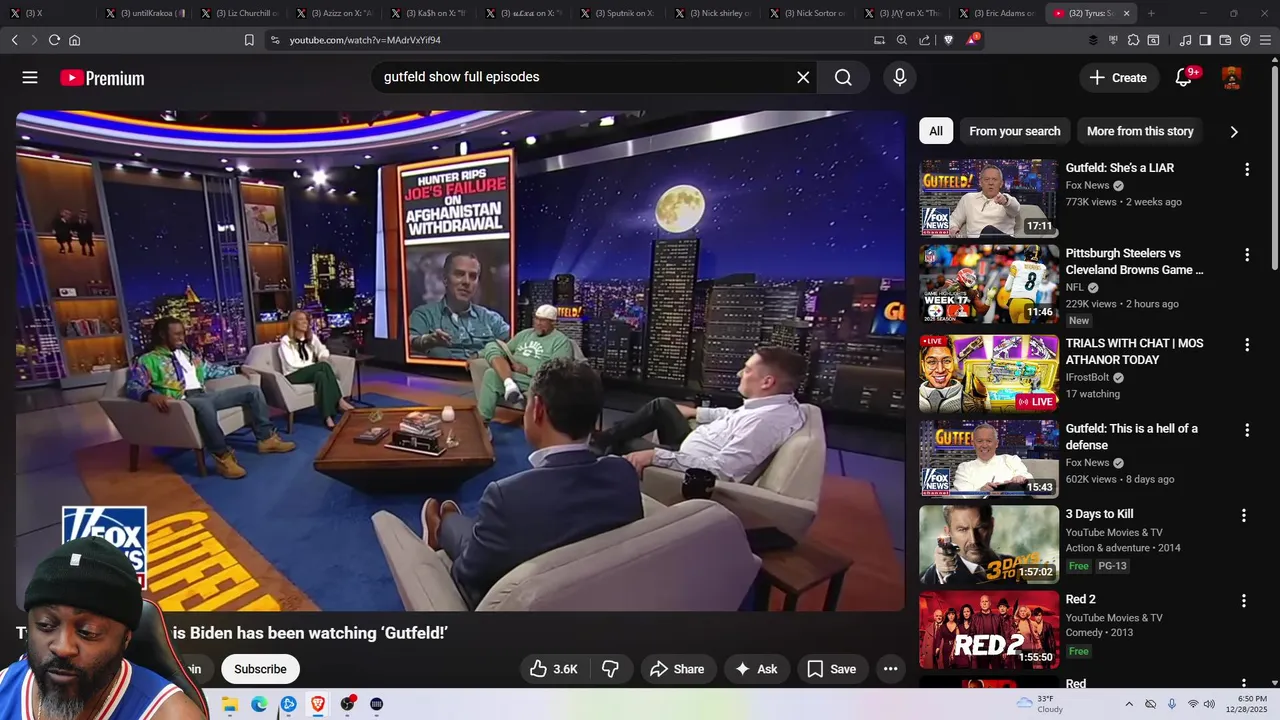Like the video with 3.6K likes
The width and height of the screenshot is (1280, 720).
554,669
